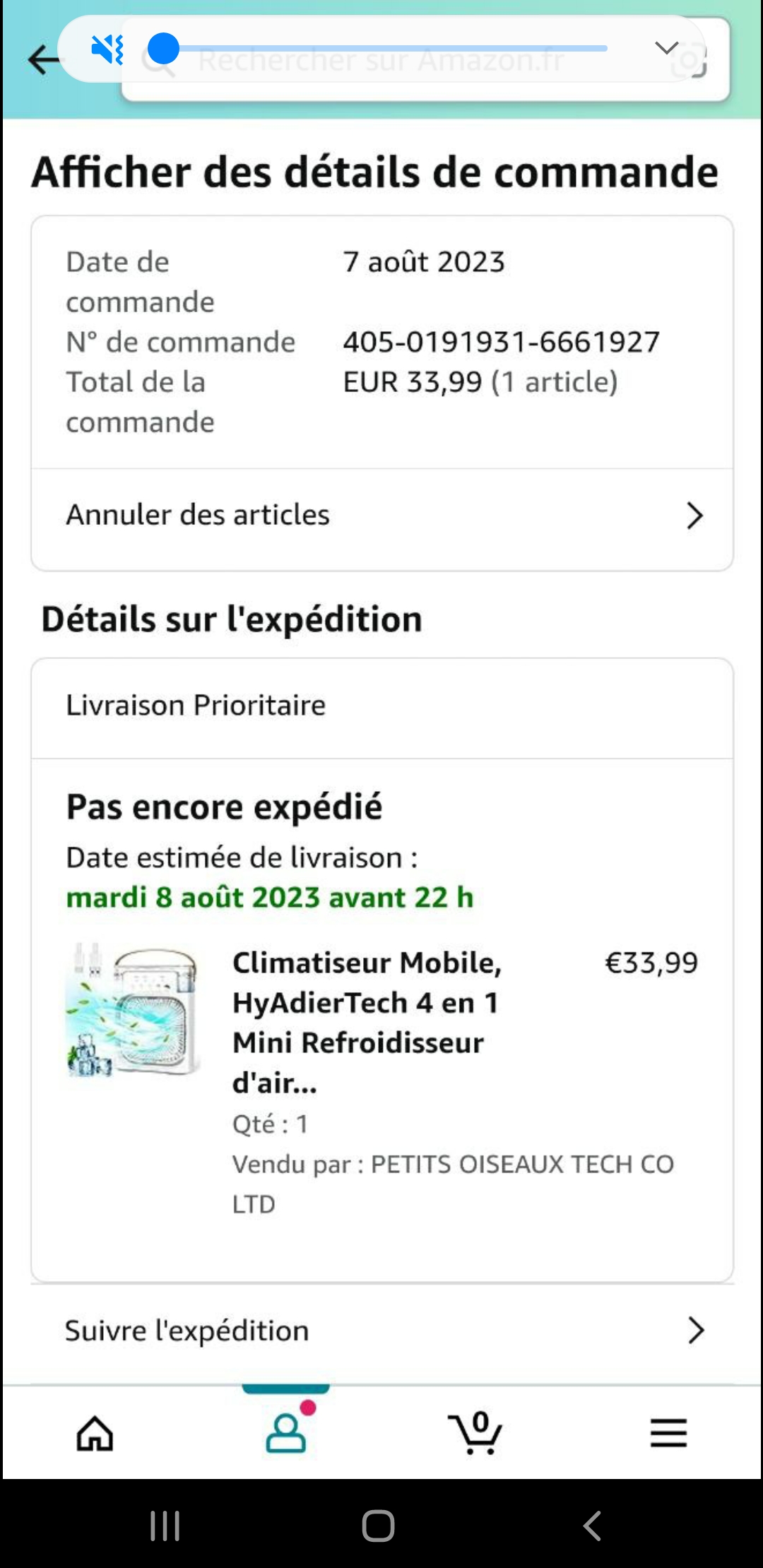Open Suivre l'expédition
This screenshot has width=763, height=1568.
point(187,1331)
